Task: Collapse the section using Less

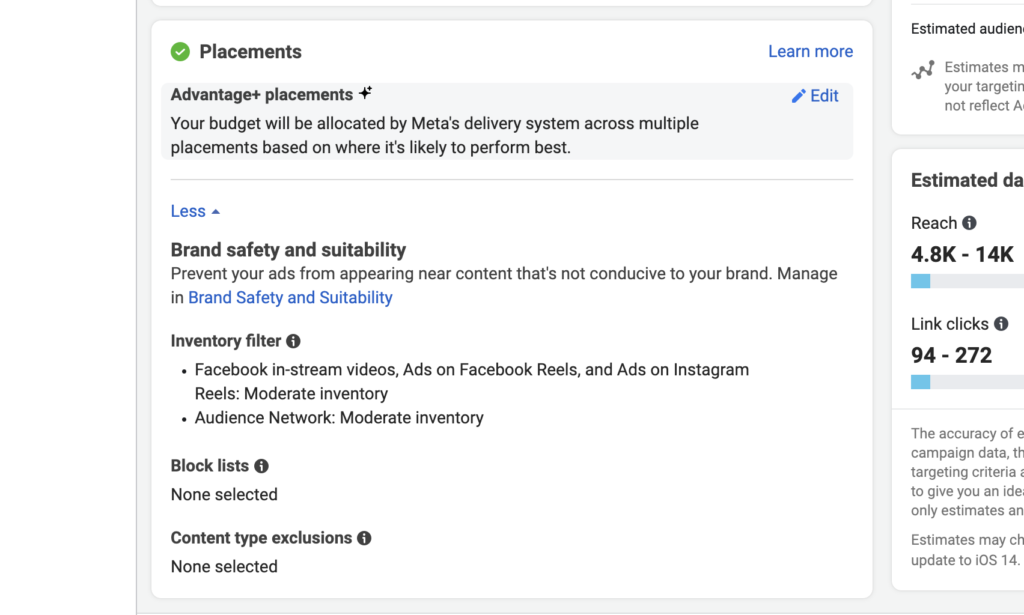Action: 195,211
